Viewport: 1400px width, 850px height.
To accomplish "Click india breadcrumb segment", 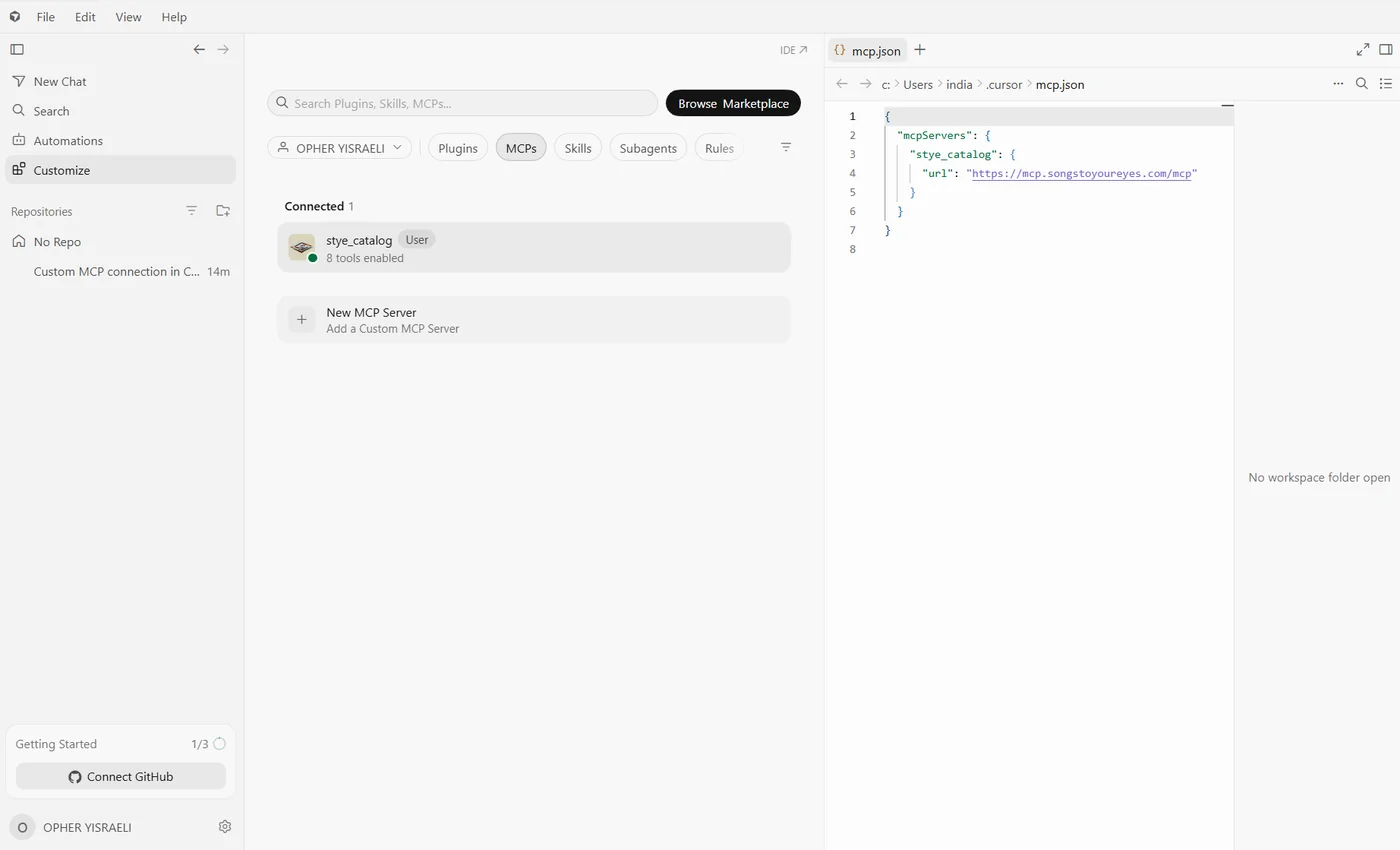I will click(959, 85).
